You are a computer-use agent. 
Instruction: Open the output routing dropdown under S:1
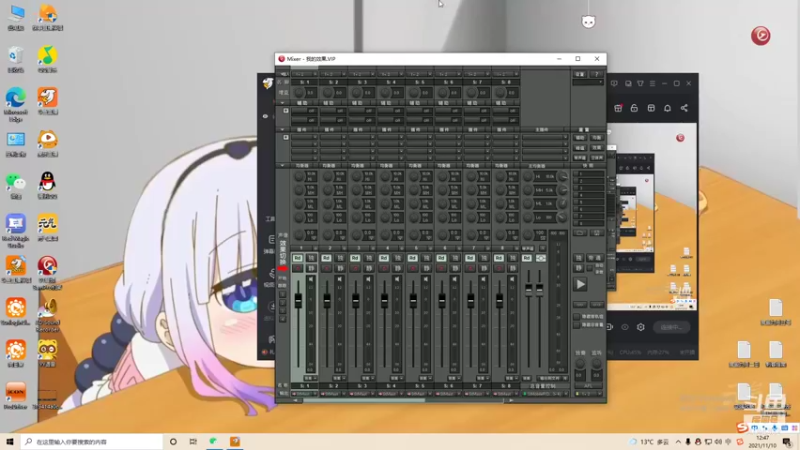[304, 394]
